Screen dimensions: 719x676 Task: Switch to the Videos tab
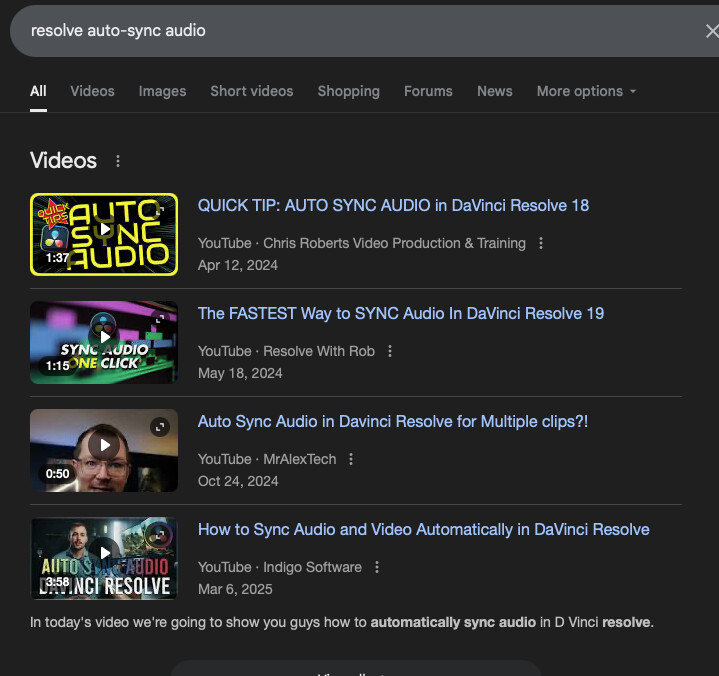(92, 91)
